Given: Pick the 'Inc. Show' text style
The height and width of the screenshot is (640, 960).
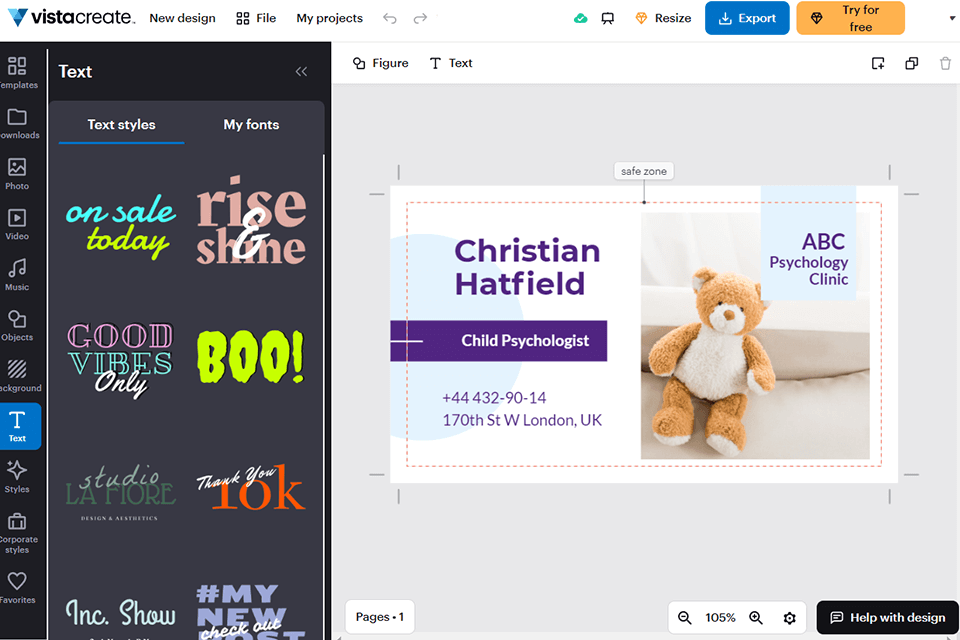Looking at the screenshot, I should (x=121, y=614).
